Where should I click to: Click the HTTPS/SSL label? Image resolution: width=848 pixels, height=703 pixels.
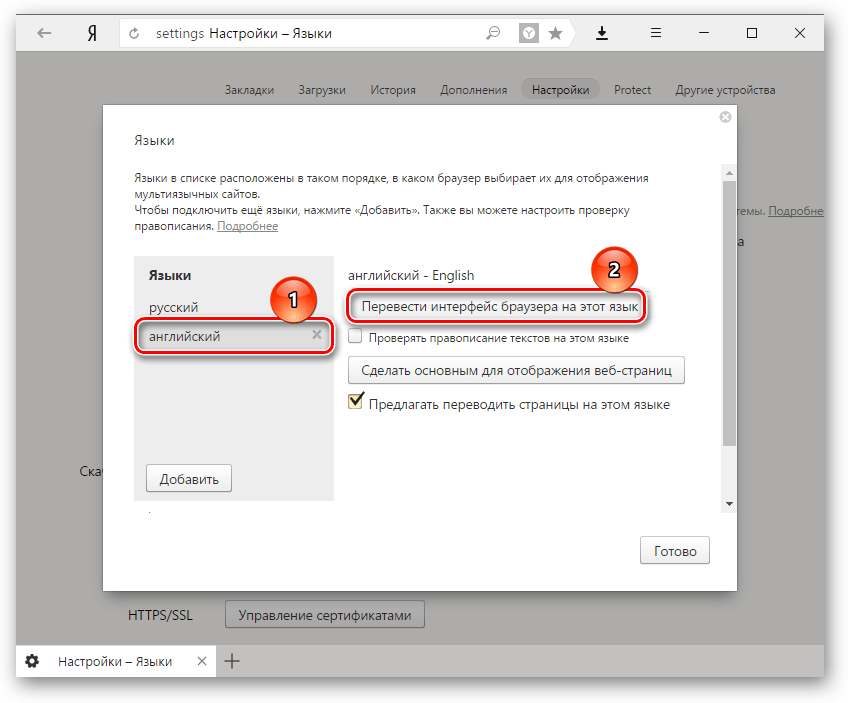point(160,615)
